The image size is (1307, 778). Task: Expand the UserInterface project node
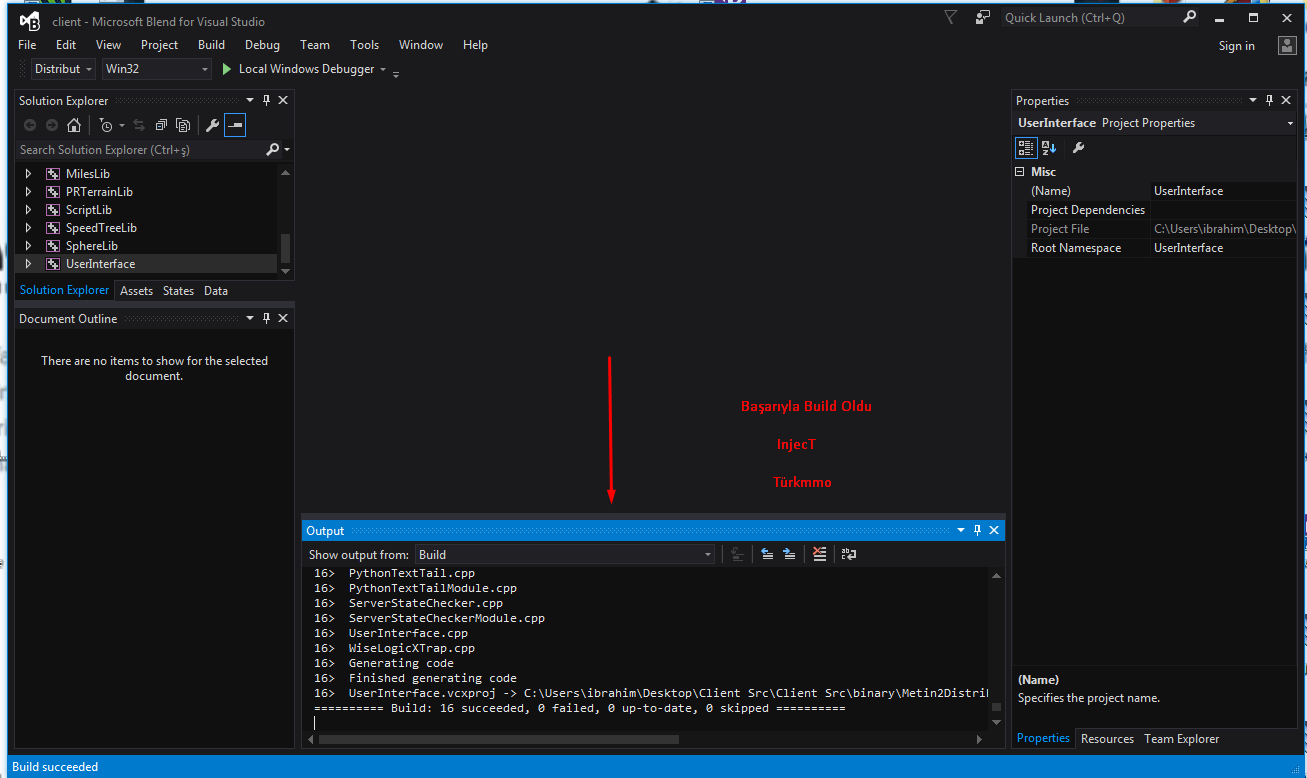(x=29, y=264)
